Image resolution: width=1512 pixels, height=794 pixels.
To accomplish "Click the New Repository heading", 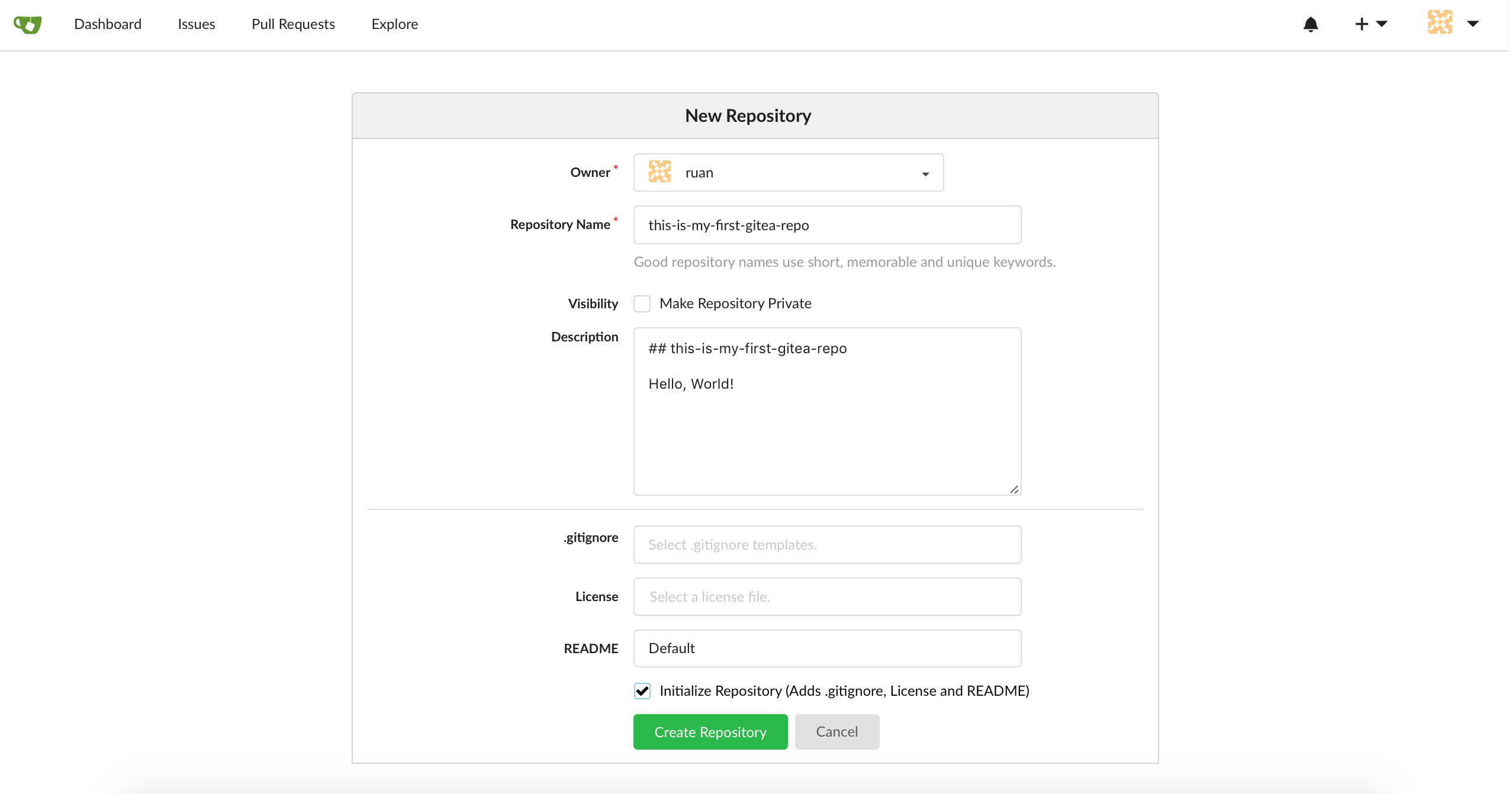I will pos(748,116).
